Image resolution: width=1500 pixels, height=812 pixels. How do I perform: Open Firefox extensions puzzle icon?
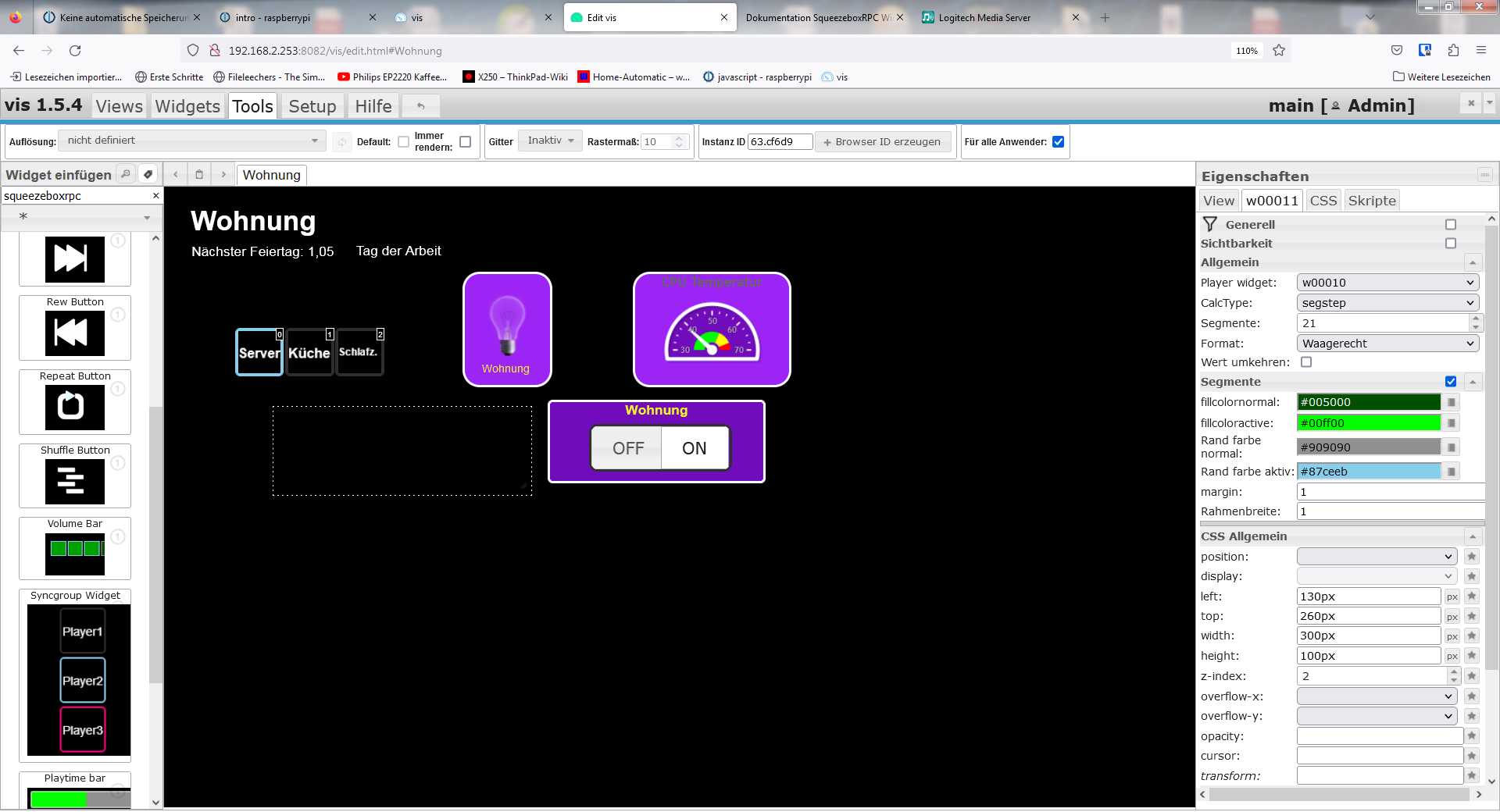(x=1453, y=51)
